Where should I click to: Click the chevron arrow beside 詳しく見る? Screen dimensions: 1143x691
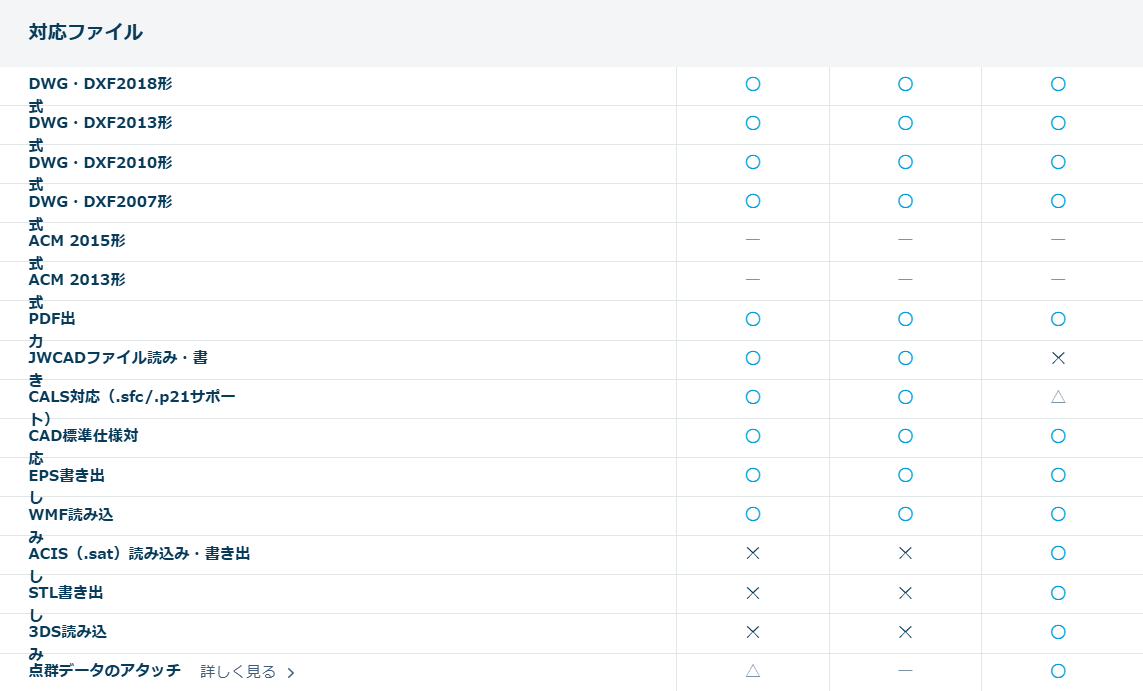coord(291,673)
